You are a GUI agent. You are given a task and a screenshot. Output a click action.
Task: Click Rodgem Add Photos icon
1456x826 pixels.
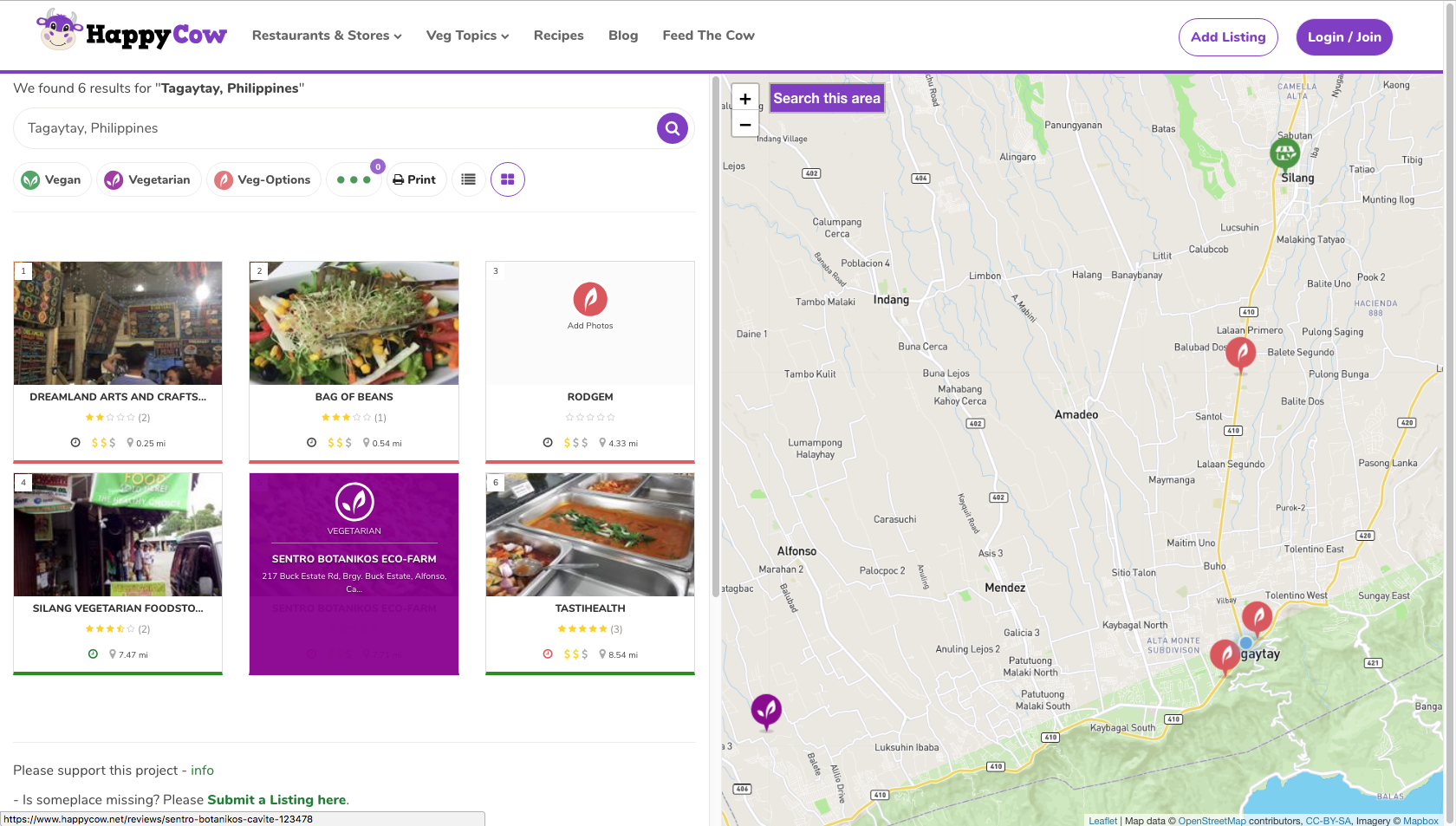[590, 299]
